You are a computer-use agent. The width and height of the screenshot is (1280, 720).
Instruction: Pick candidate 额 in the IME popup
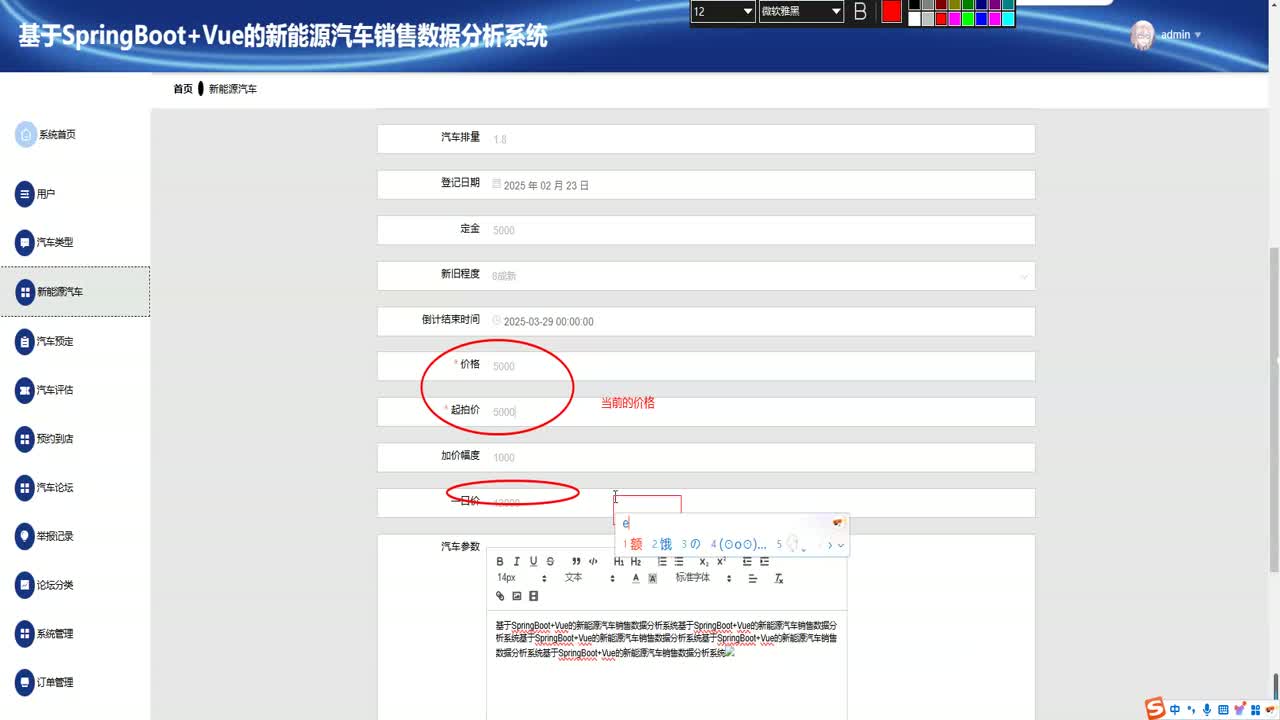(633, 545)
